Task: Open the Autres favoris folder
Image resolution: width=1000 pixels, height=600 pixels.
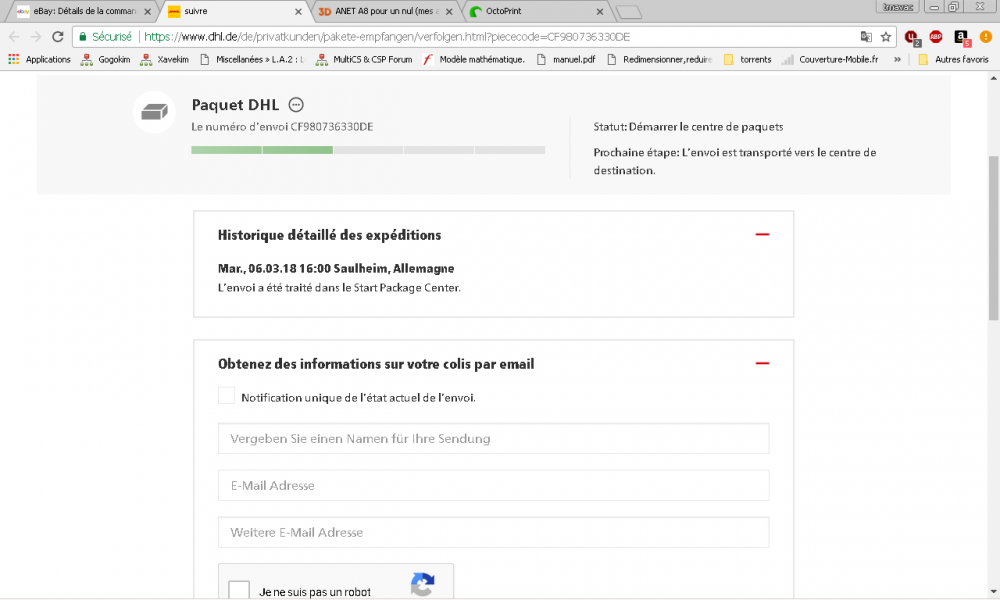Action: pyautogui.click(x=953, y=59)
